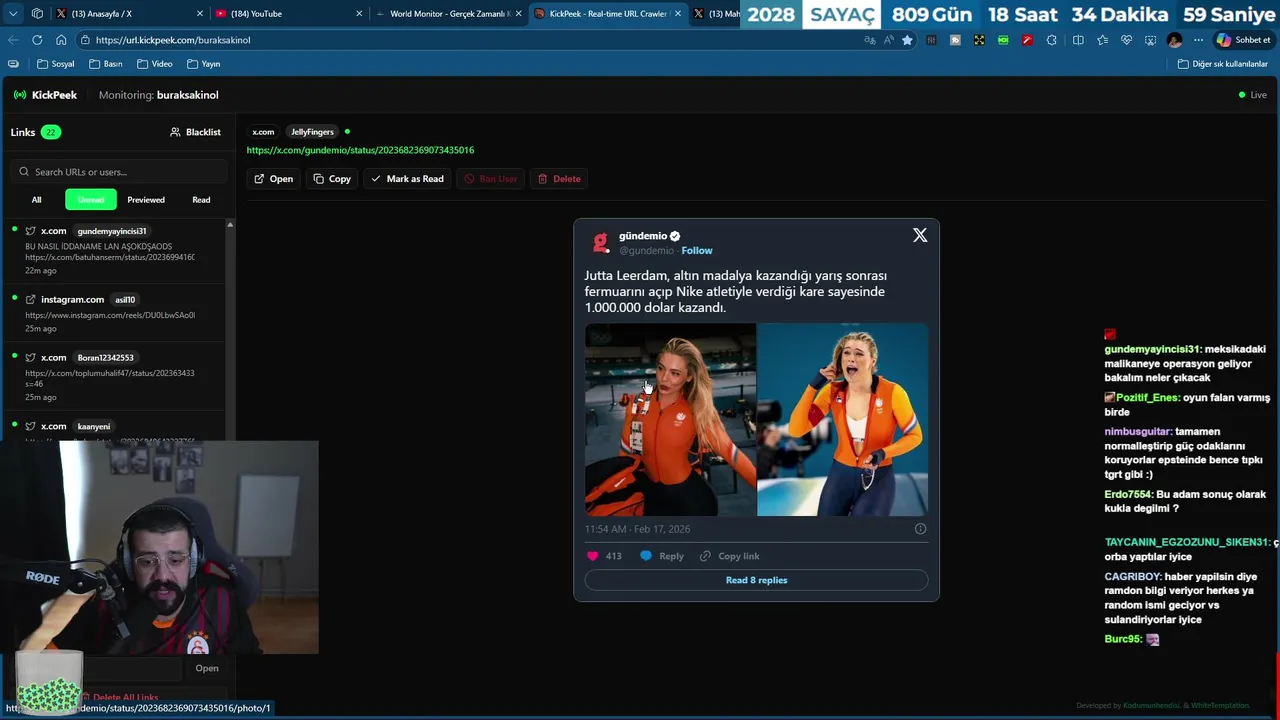Select the All filter tab
The width and height of the screenshot is (1280, 720).
[x=37, y=200]
